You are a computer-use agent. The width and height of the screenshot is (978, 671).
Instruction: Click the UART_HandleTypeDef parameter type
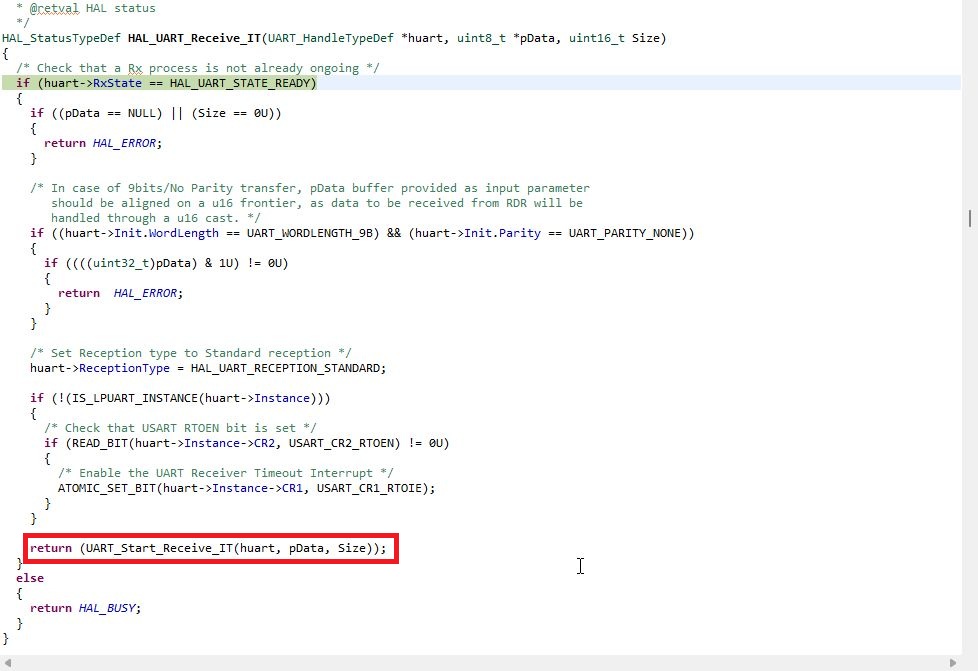pyautogui.click(x=331, y=38)
